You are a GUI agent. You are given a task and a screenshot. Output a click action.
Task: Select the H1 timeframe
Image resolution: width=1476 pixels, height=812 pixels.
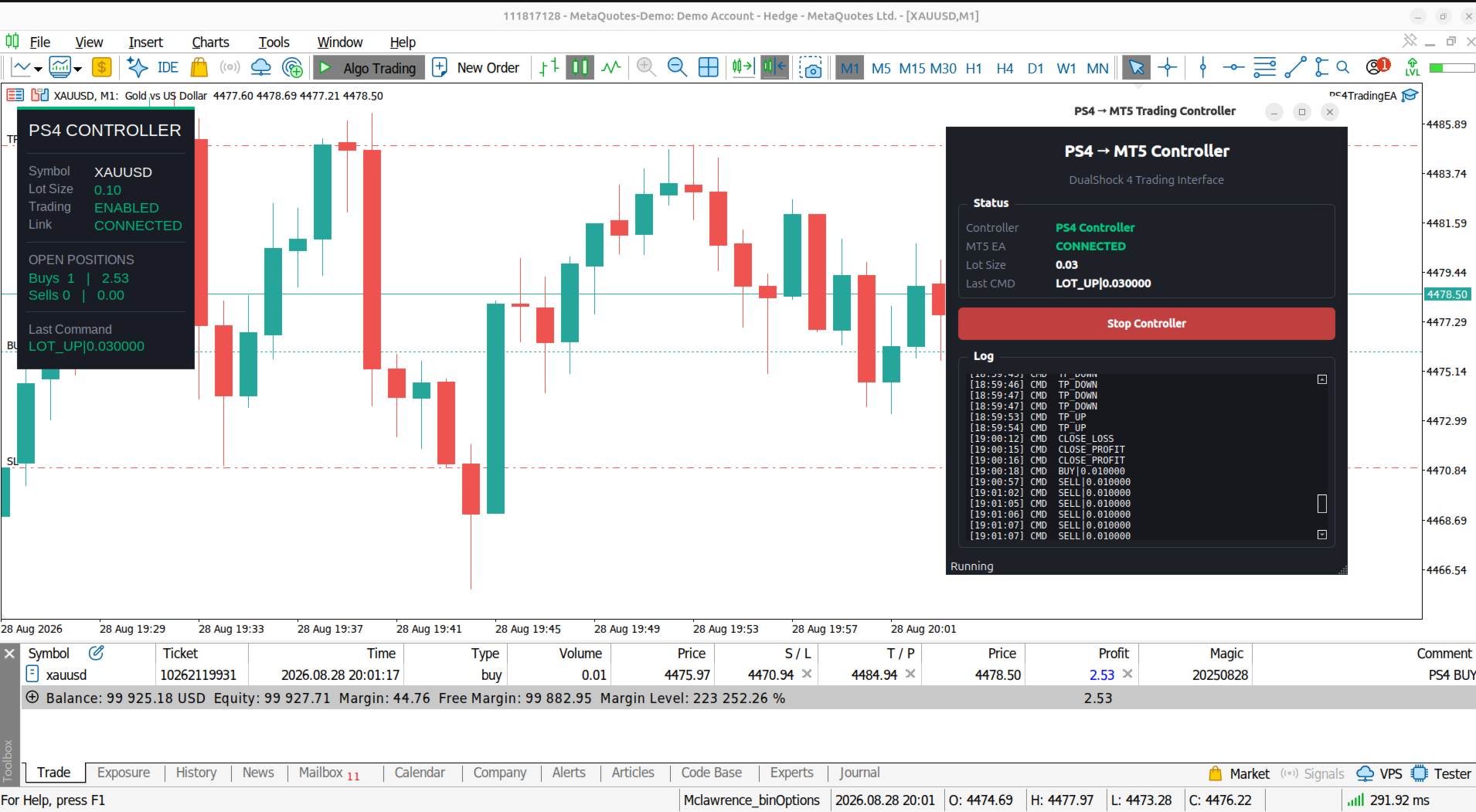pyautogui.click(x=974, y=68)
